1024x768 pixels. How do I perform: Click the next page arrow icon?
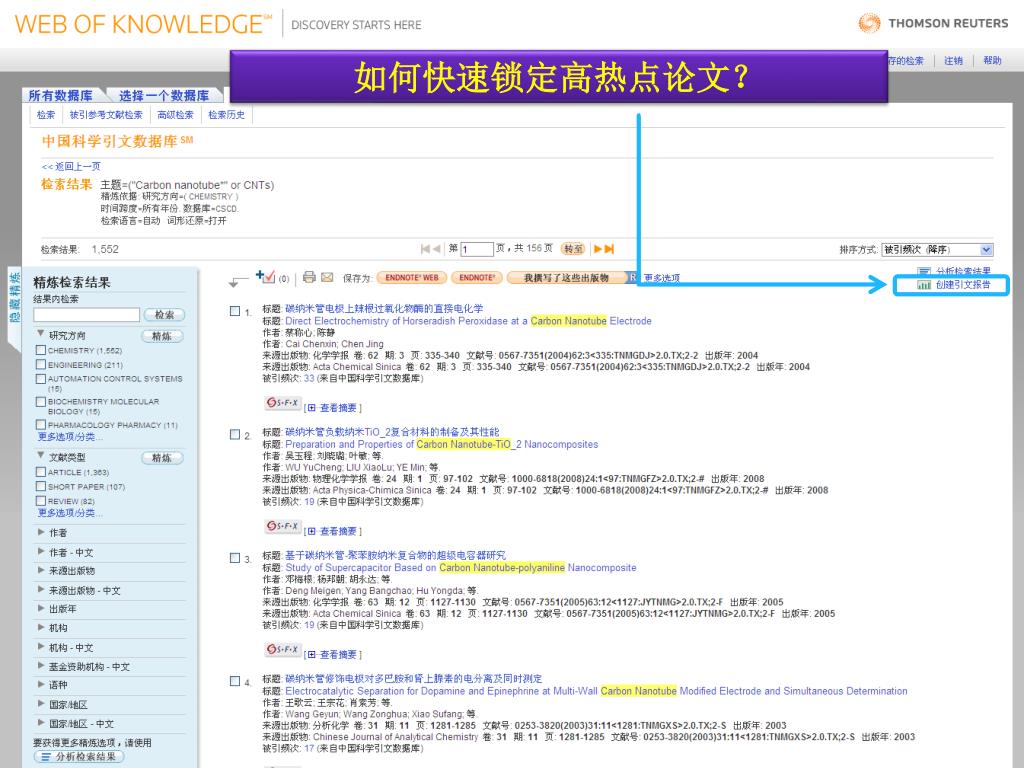click(x=598, y=249)
